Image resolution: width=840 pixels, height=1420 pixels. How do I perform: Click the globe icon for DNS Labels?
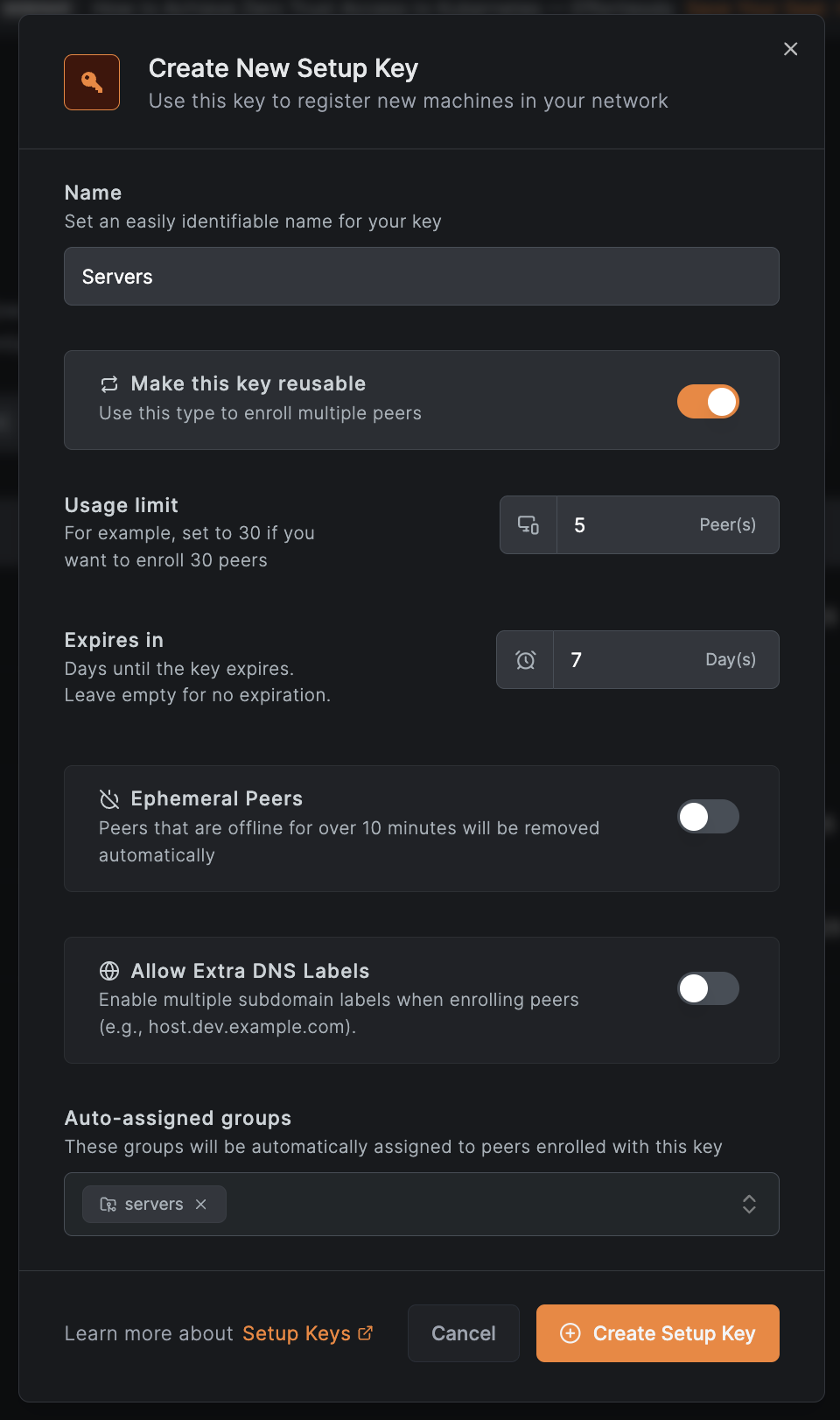[x=109, y=971]
